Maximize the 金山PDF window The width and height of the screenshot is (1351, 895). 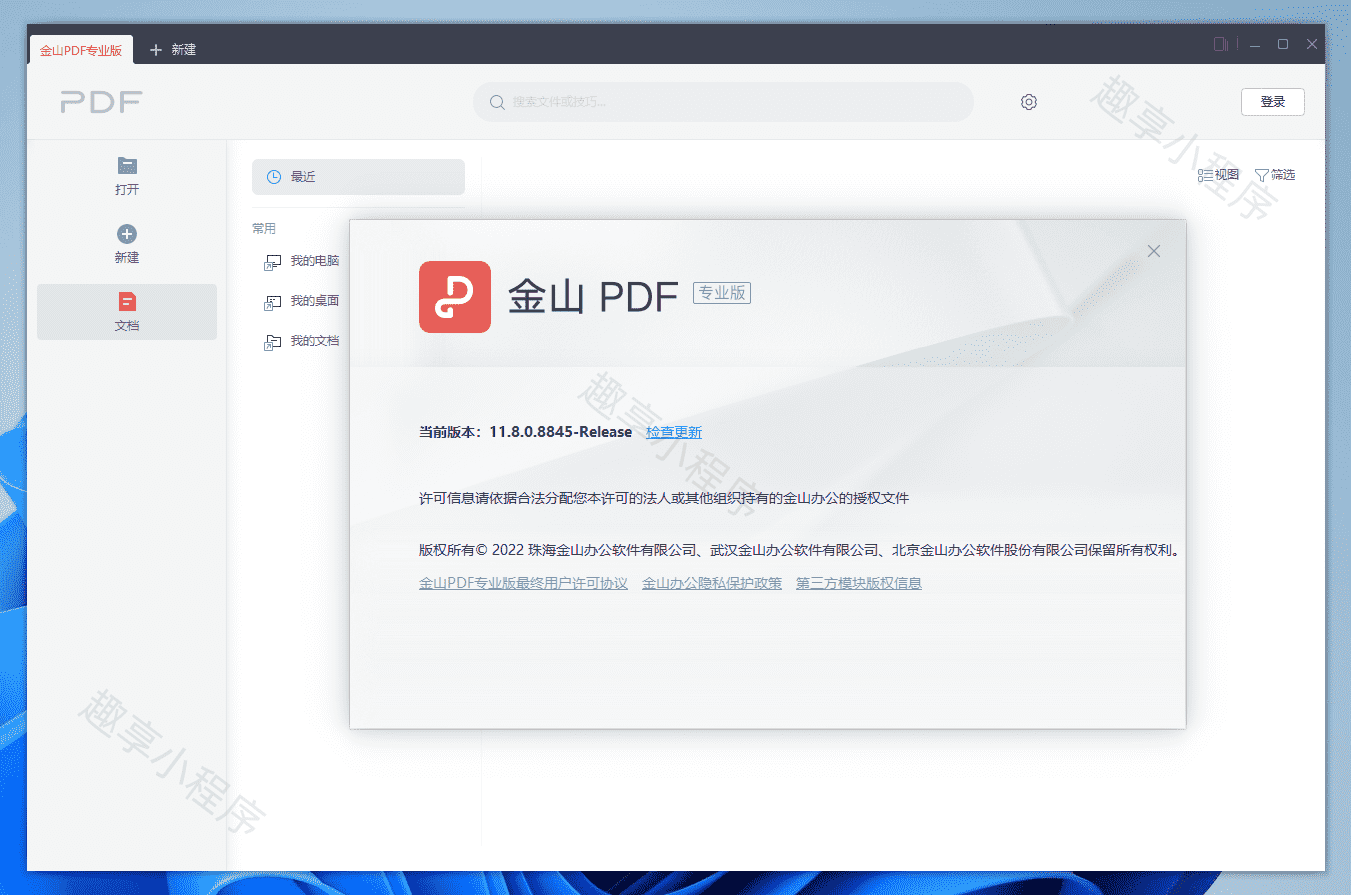click(1283, 44)
